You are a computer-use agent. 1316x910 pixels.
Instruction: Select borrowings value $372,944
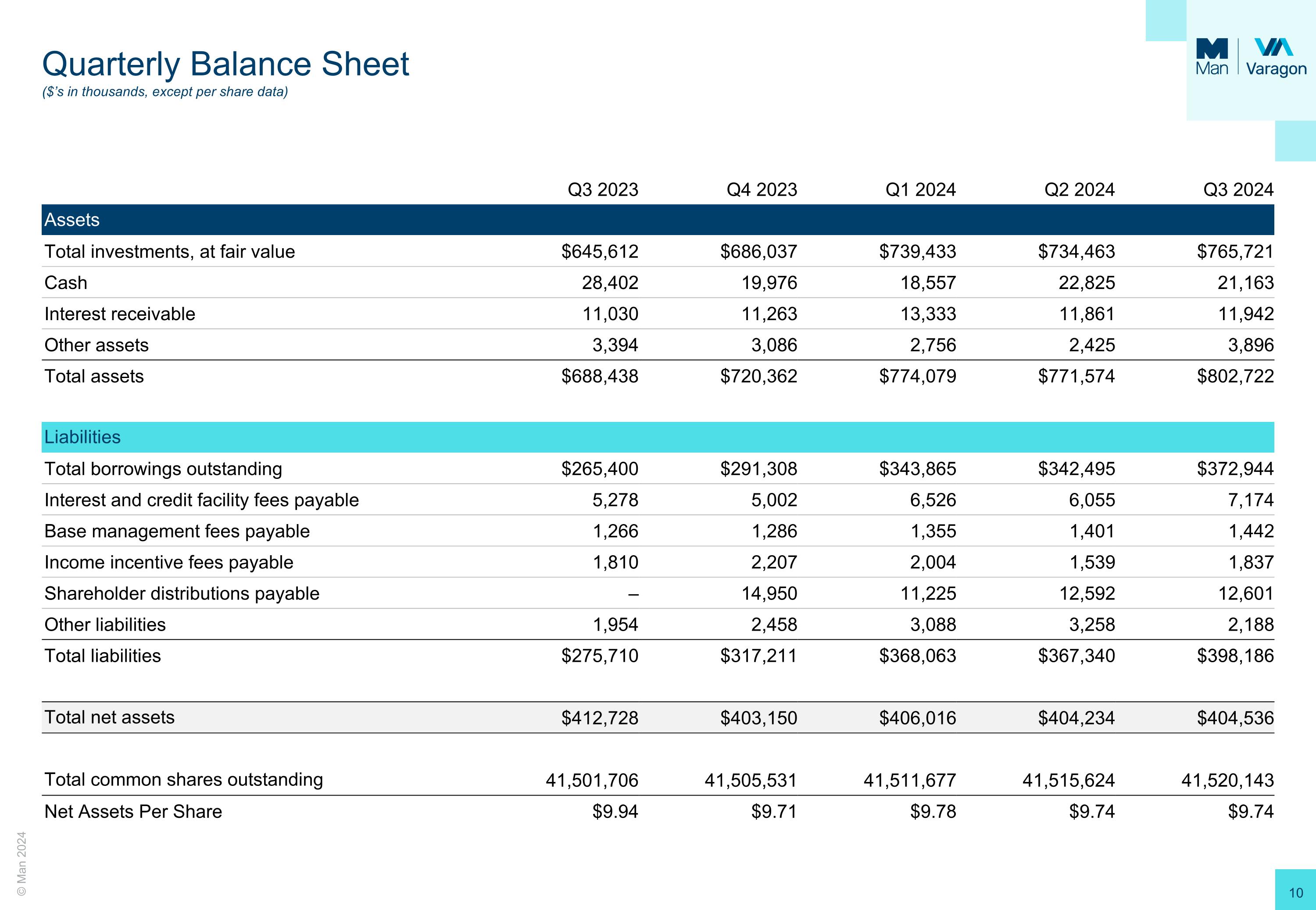(1236, 469)
